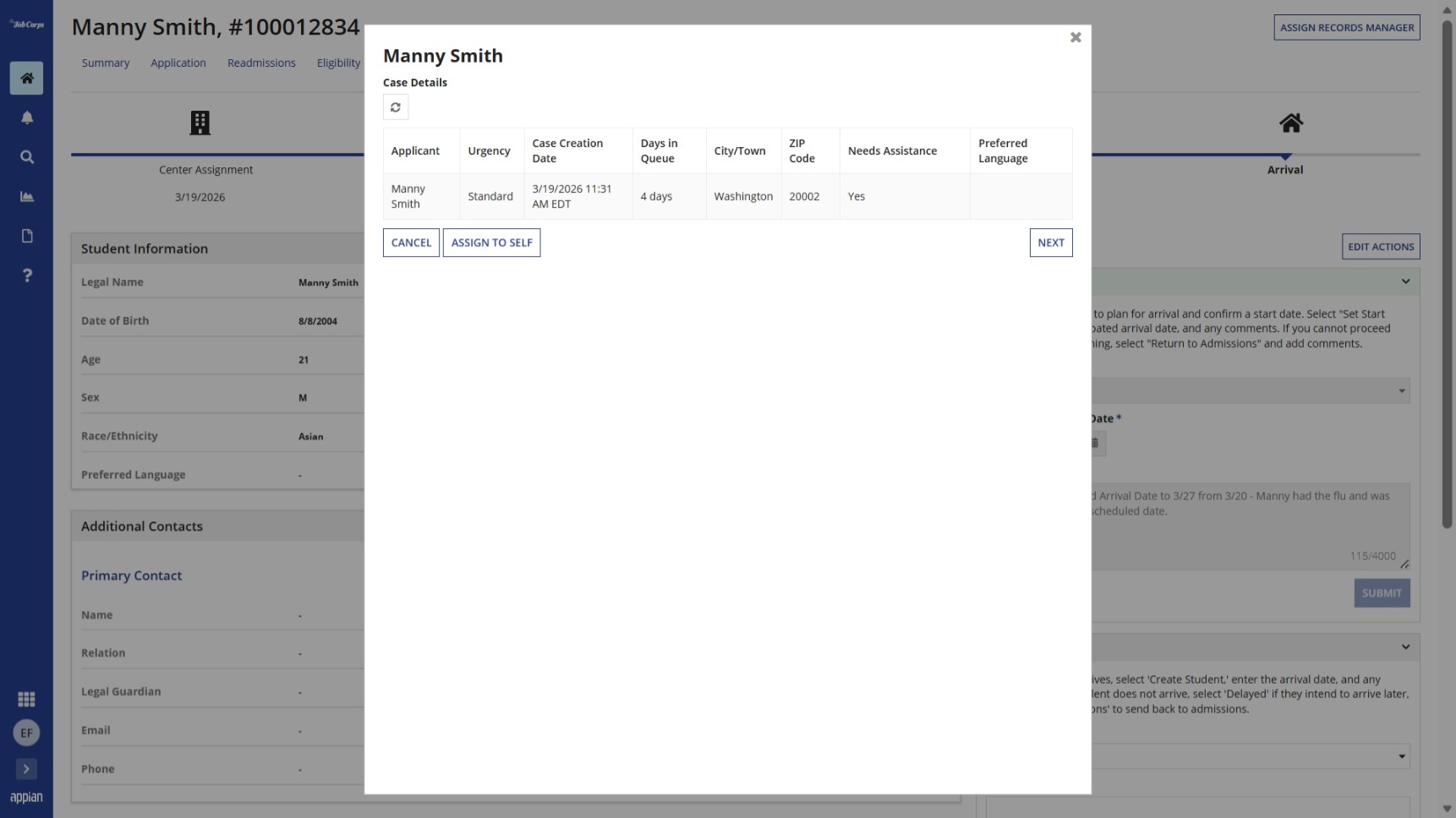Click ASSIGN TO SELF button
Viewport: 1456px width, 818px height.
pos(491,243)
